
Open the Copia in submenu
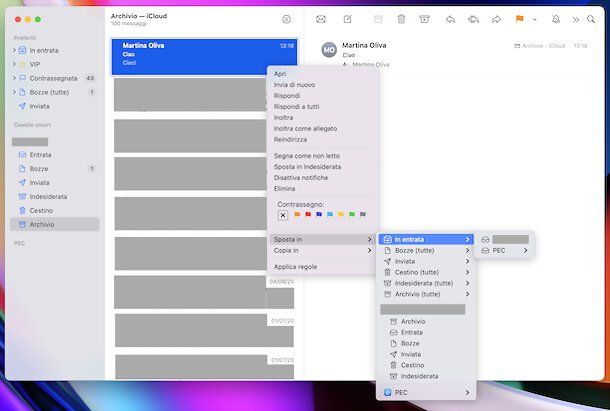click(x=322, y=250)
